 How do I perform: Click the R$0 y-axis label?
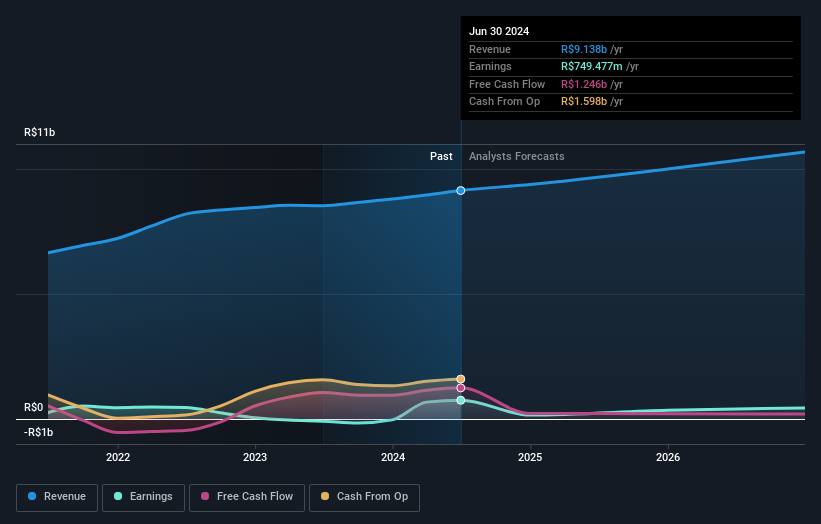[x=34, y=407]
